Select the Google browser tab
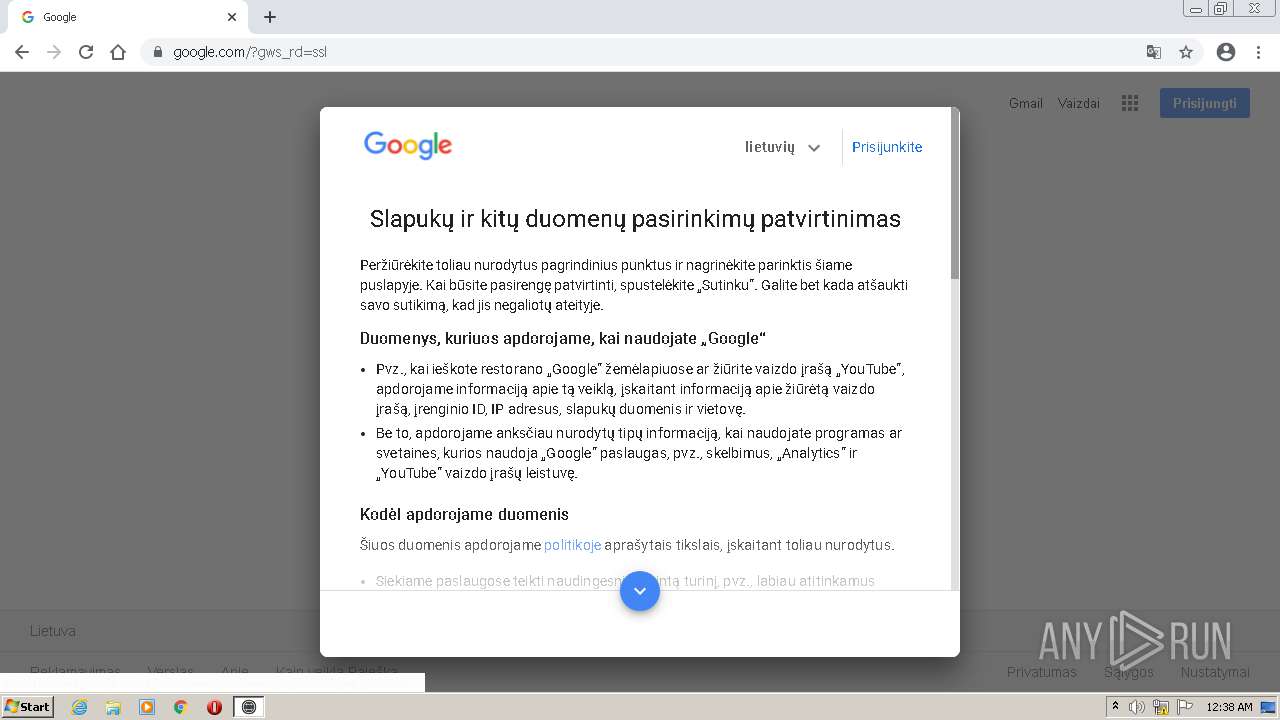 (x=127, y=17)
